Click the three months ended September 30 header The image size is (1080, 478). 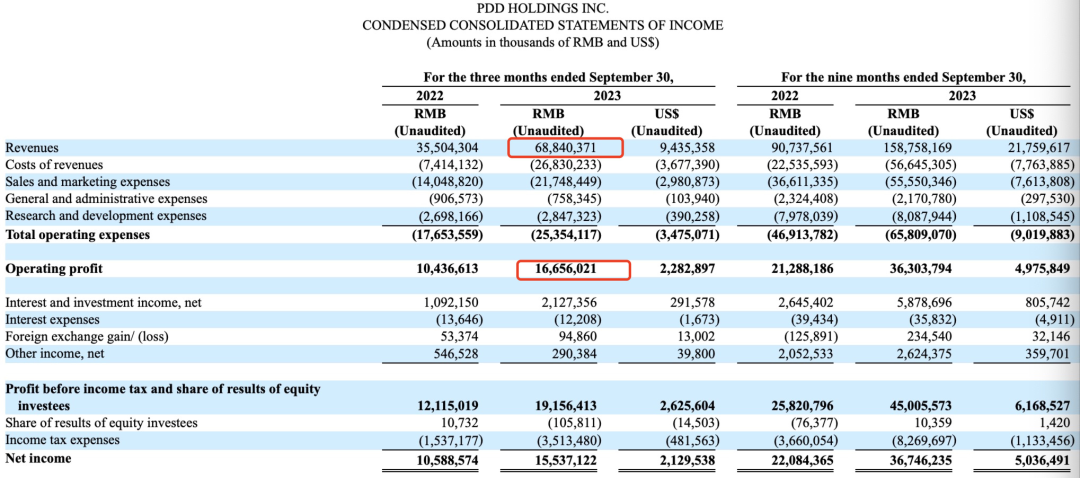(548, 77)
